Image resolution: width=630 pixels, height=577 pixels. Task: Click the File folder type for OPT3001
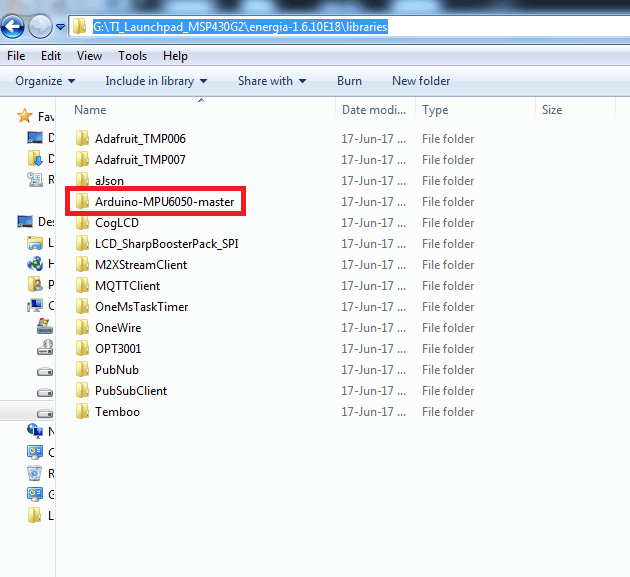(x=448, y=349)
